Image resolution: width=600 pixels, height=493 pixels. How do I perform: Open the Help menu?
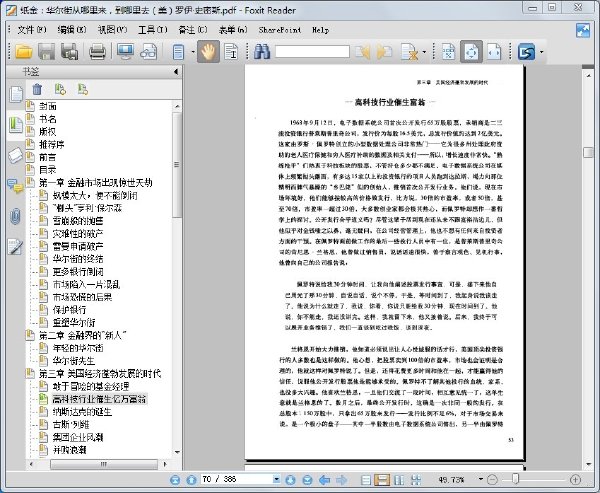pos(320,30)
